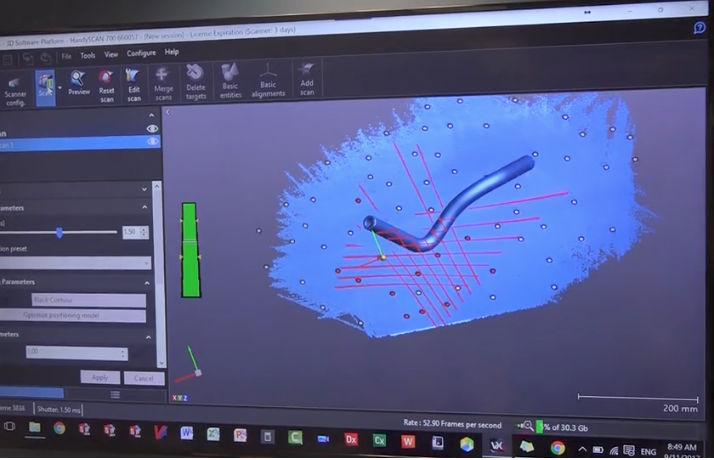Click the Apply button
The height and width of the screenshot is (460, 714).
[x=100, y=378]
